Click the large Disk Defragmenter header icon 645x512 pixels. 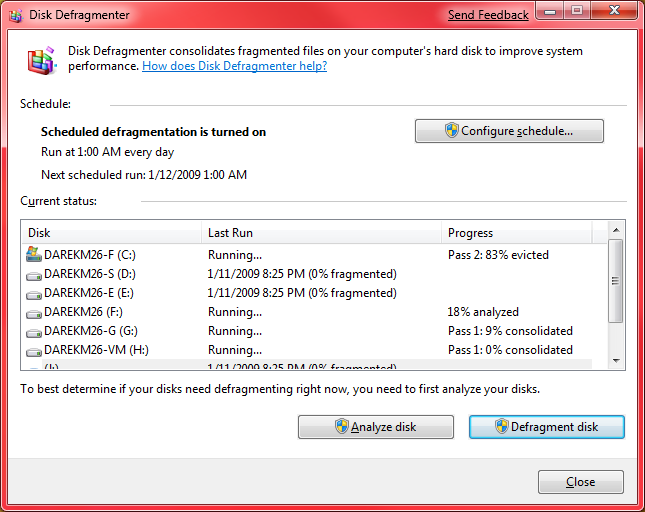click(42, 61)
